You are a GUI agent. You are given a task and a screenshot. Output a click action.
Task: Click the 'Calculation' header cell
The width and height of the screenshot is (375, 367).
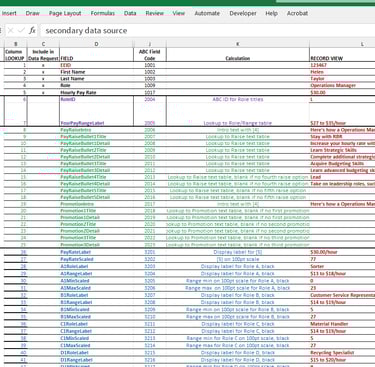(x=238, y=55)
